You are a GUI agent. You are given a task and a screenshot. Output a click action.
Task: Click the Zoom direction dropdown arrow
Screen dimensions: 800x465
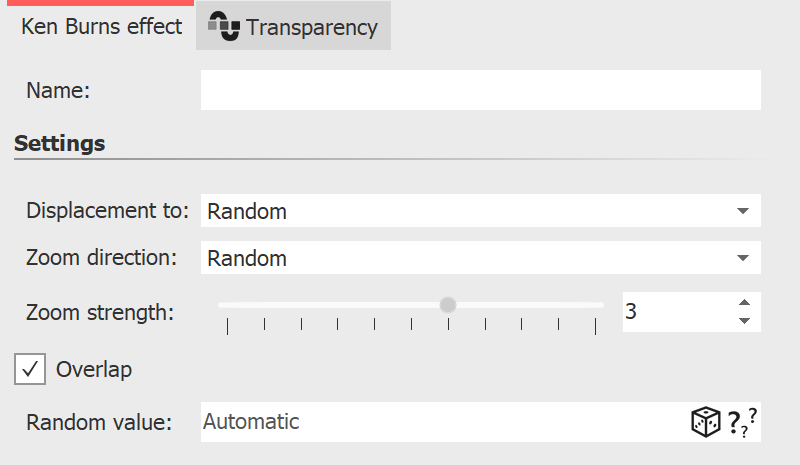pos(742,258)
